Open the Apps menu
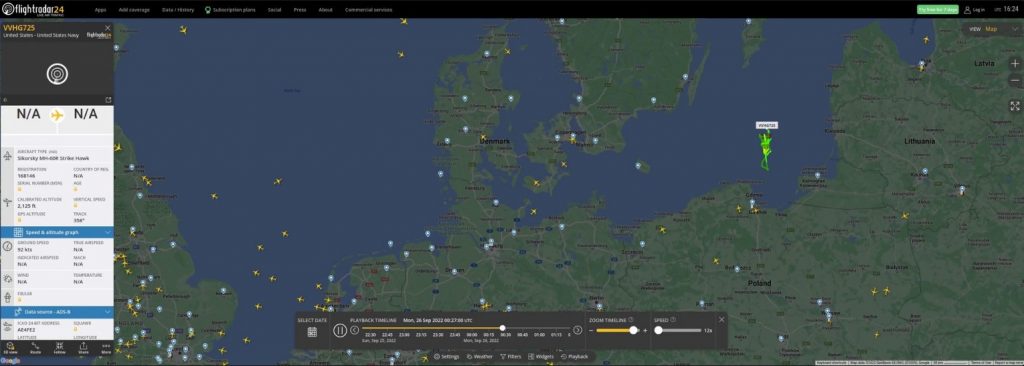 pyautogui.click(x=100, y=10)
